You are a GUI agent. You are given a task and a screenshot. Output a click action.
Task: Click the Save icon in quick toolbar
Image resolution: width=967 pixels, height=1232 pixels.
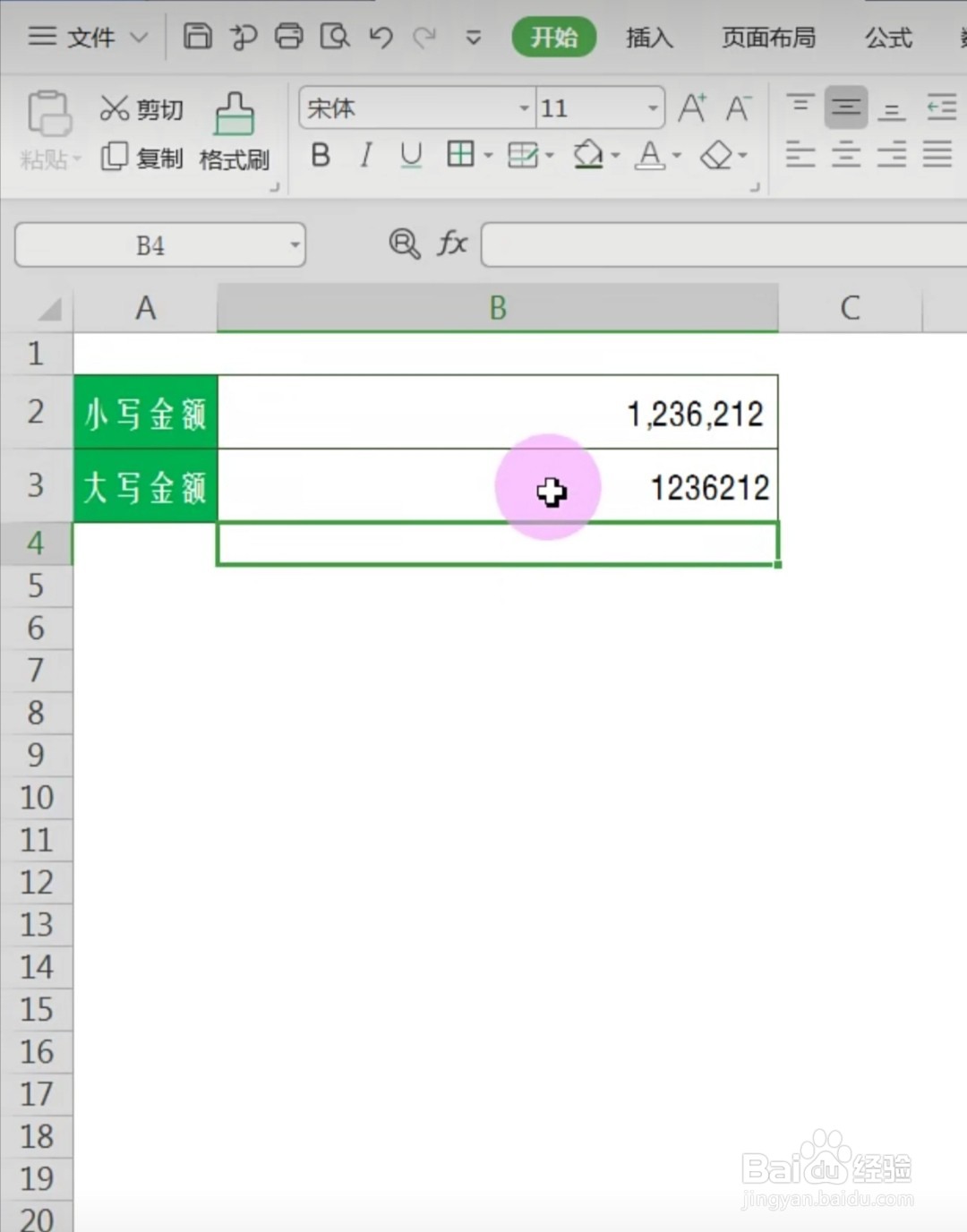click(197, 37)
